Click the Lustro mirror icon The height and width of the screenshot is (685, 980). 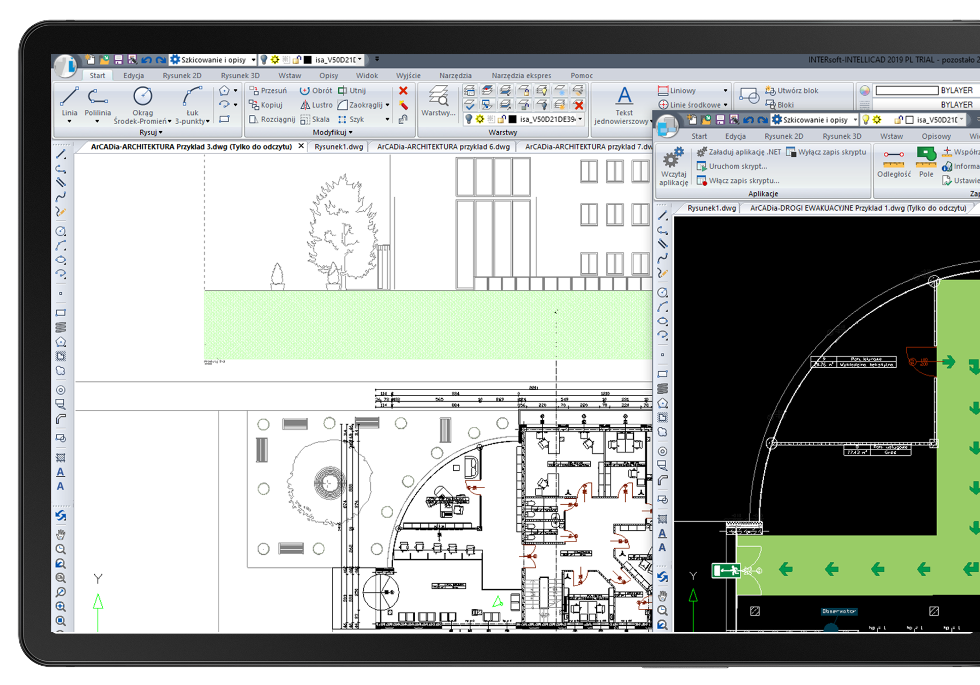tap(306, 104)
